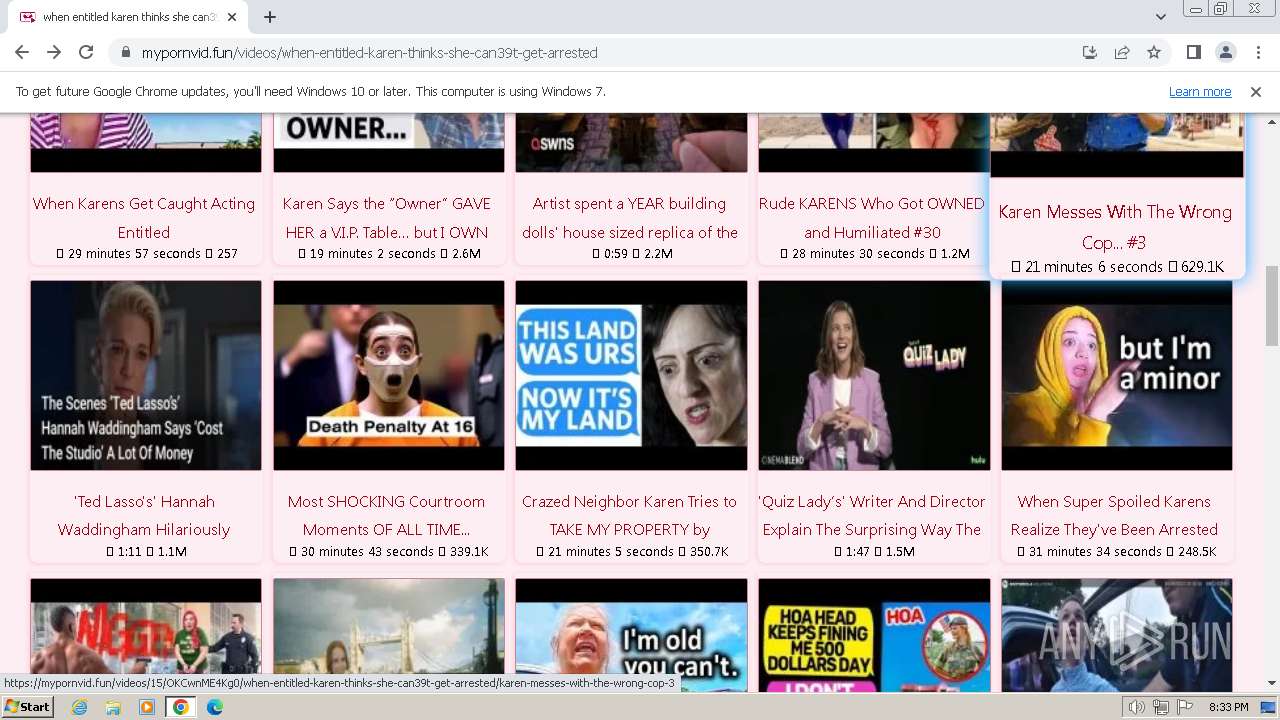Click the scrollbar up arrow
1280x720 pixels.
[1272, 120]
